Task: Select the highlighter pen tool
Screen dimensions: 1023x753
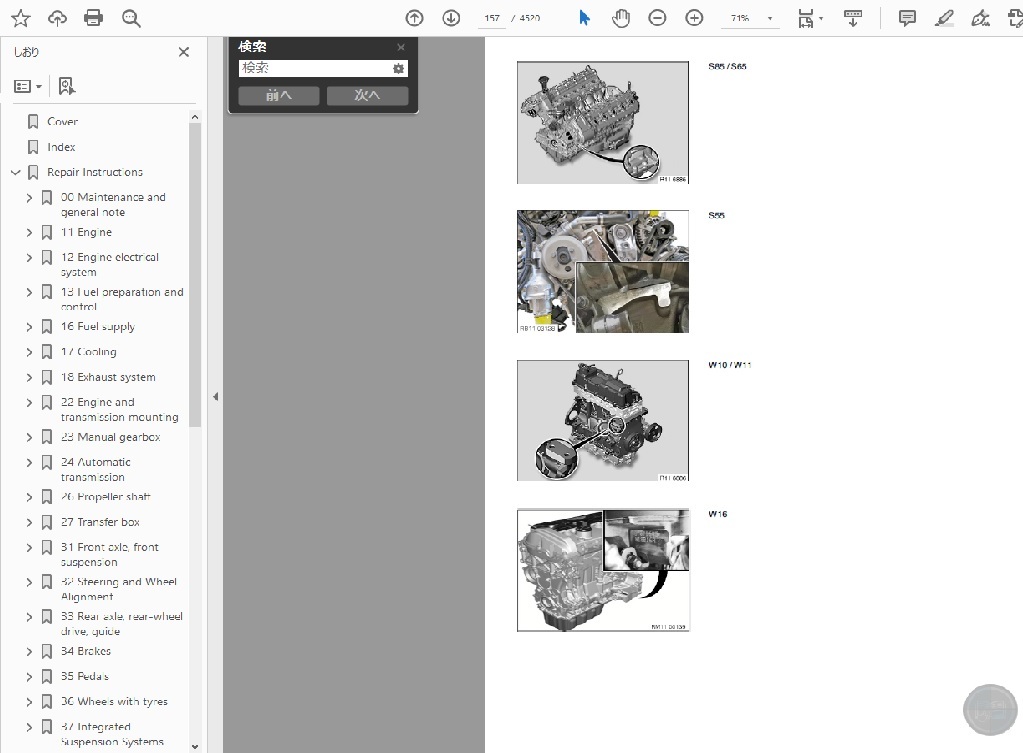Action: [x=943, y=18]
